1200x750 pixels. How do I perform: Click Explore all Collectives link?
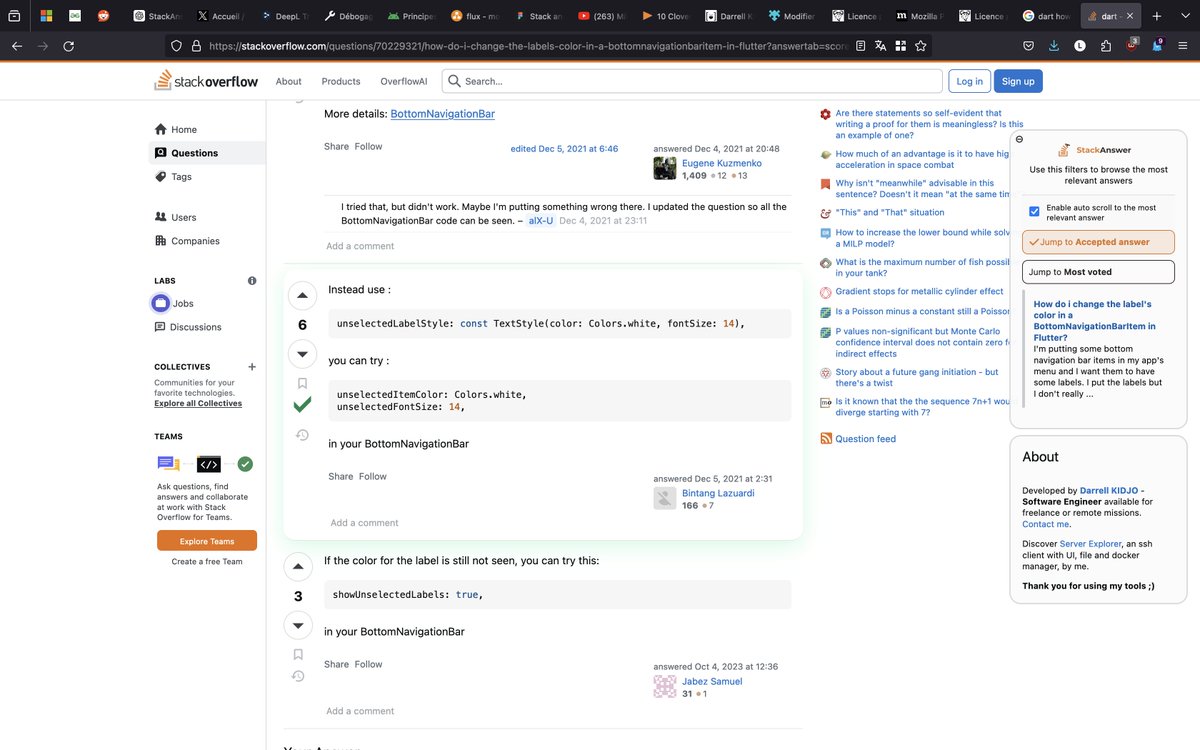click(198, 403)
